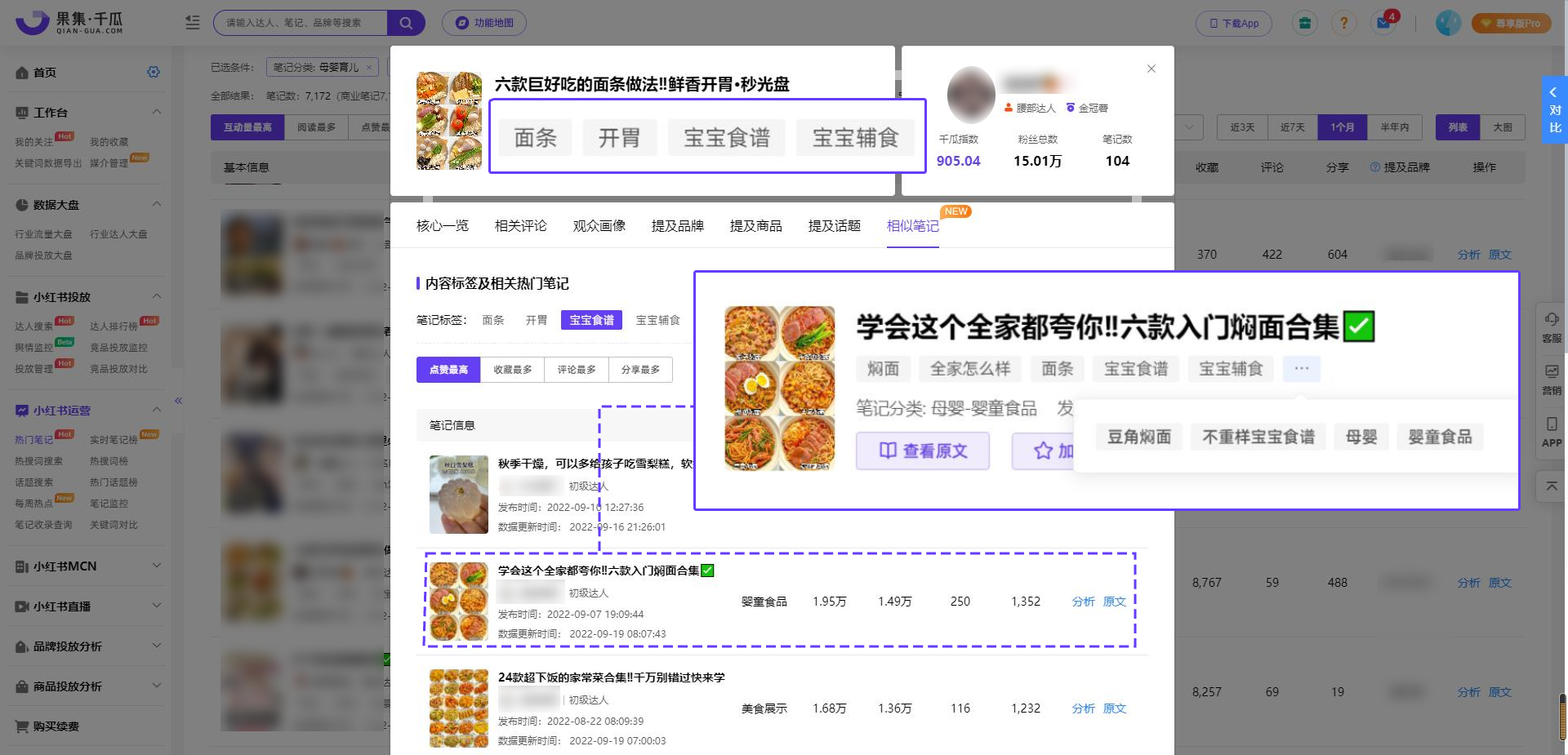This screenshot has height=755, width=1568.
Task: Open the 提及品牌 tab
Action: [677, 226]
